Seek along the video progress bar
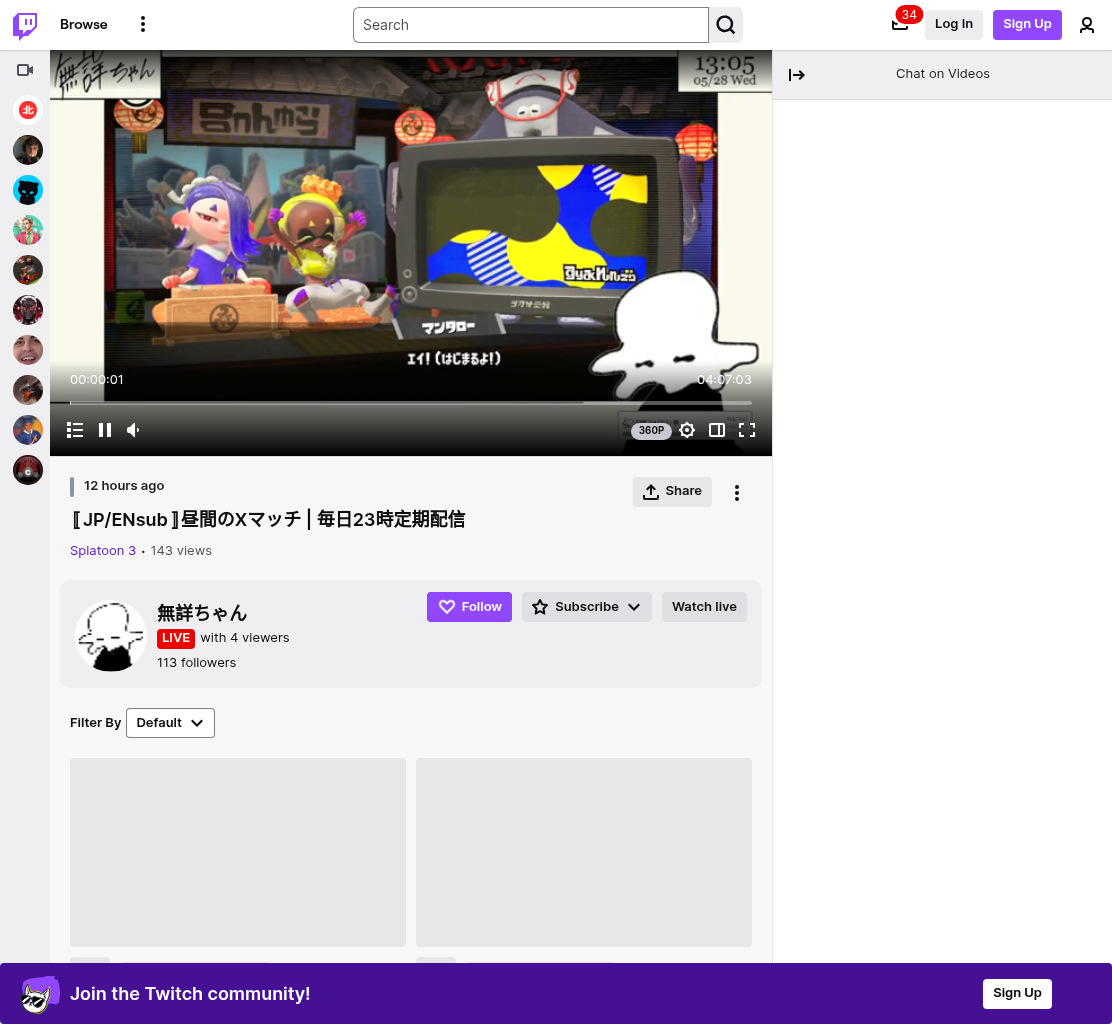The image size is (1112, 1024). 411,403
